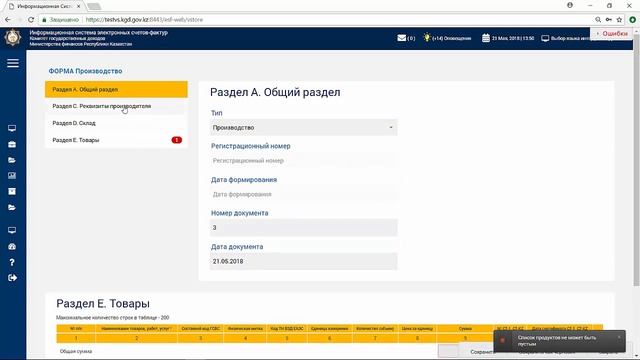Click the Регистрационный номер field

304,161
